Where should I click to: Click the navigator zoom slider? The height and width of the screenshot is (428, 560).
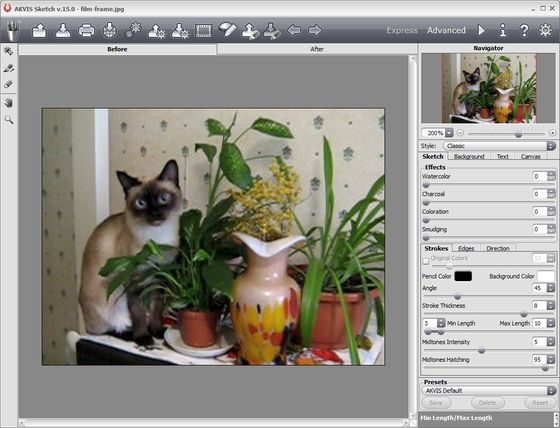point(507,134)
